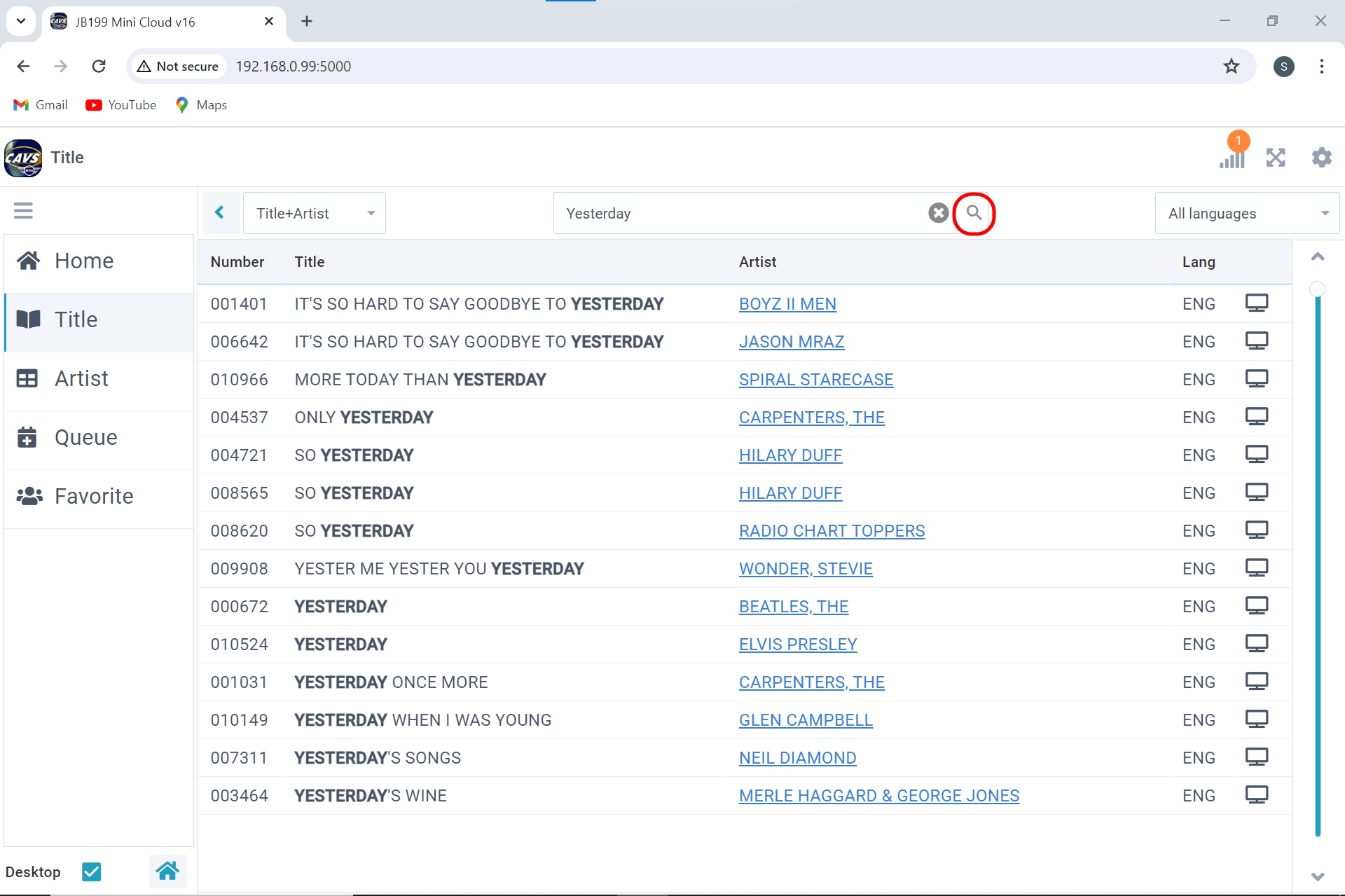This screenshot has width=1345, height=896.
Task: Open settings gear icon
Action: 1321,158
